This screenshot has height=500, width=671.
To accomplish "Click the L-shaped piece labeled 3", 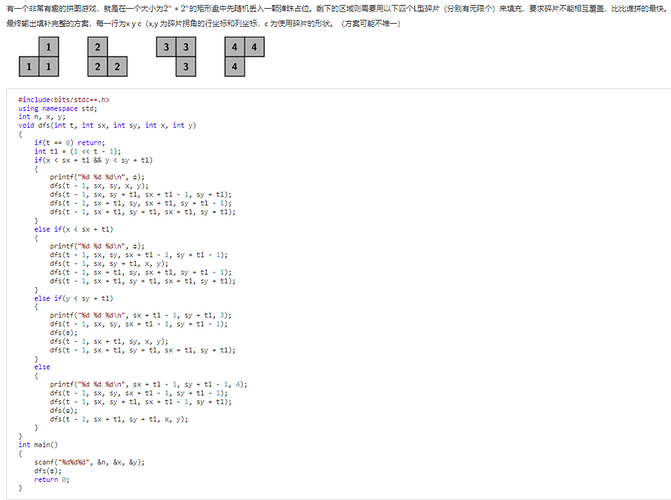I will coord(176,57).
